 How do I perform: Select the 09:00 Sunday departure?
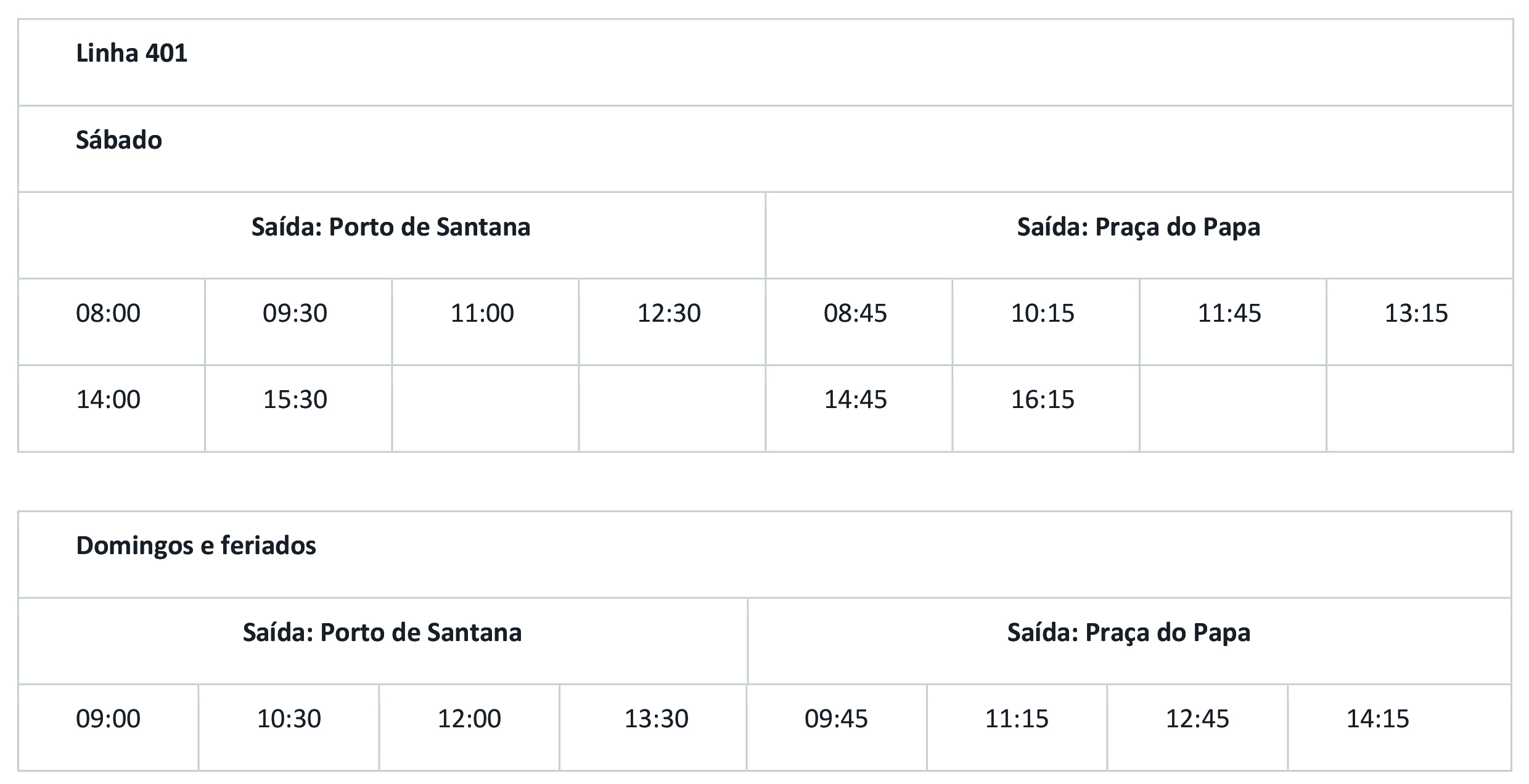click(x=109, y=719)
